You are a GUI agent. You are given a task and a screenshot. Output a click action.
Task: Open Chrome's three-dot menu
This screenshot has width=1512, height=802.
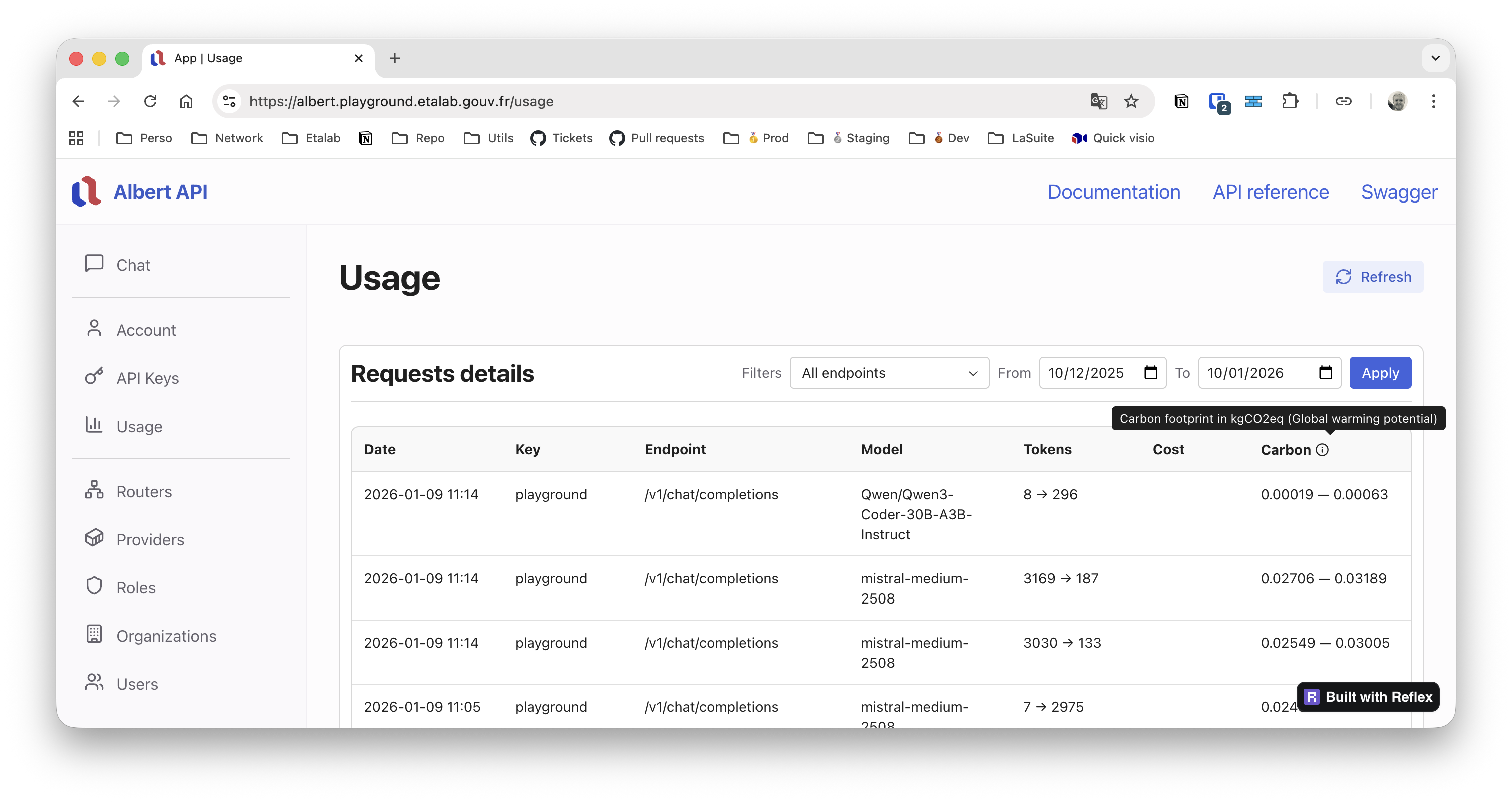(1434, 101)
